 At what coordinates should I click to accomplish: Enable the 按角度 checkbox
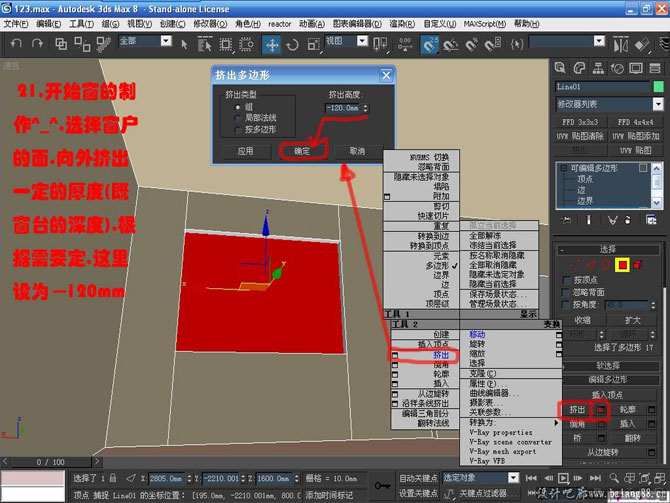coord(567,305)
